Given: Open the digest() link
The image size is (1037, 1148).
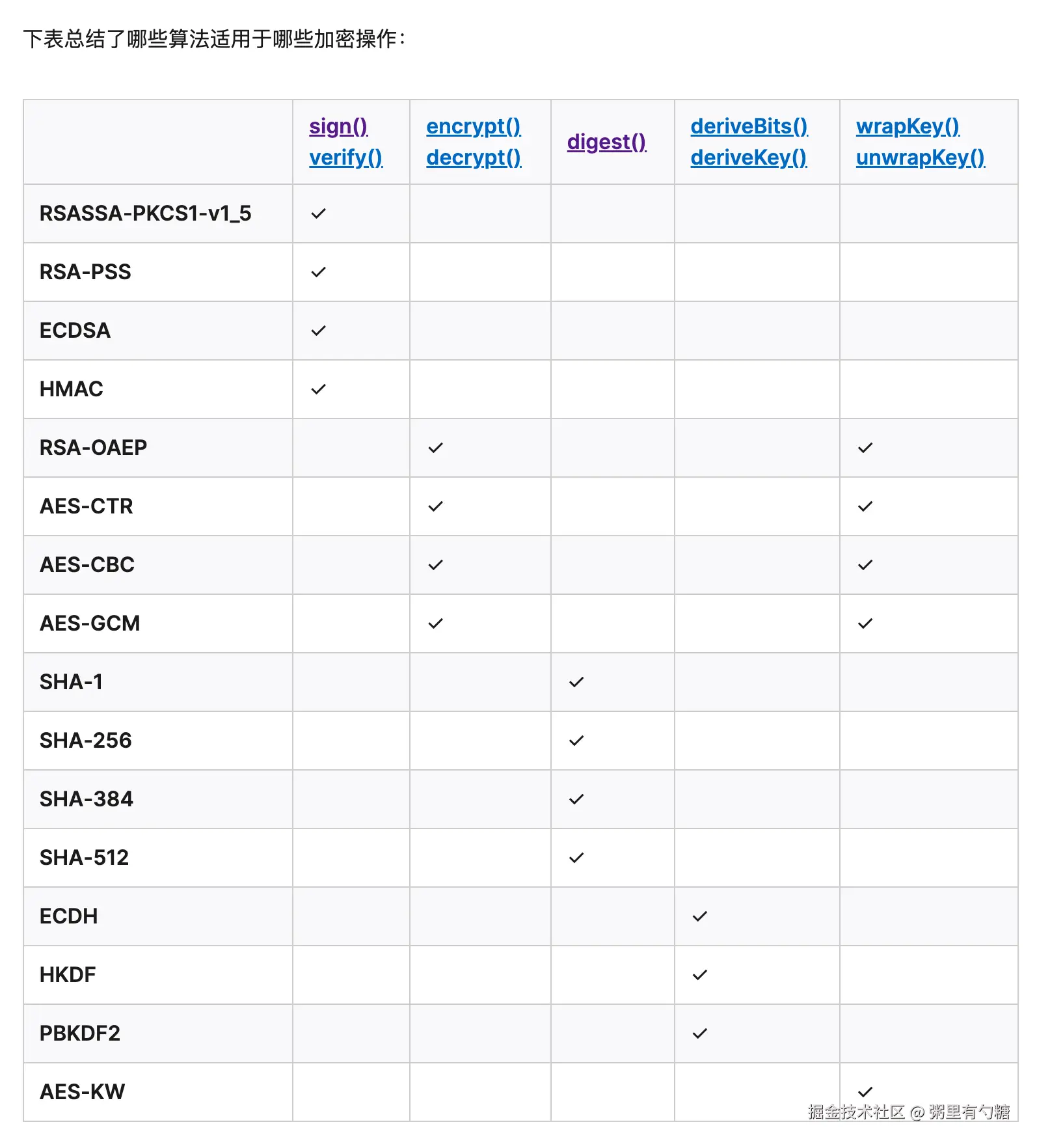Looking at the screenshot, I should point(606,142).
